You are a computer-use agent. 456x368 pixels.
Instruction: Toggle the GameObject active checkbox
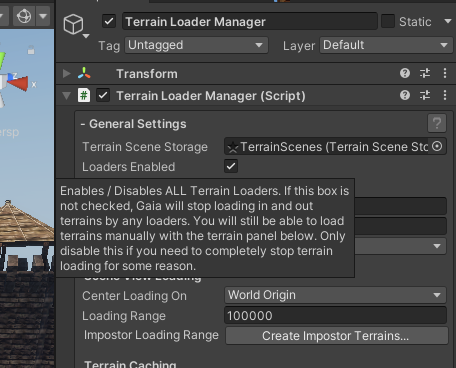point(109,21)
